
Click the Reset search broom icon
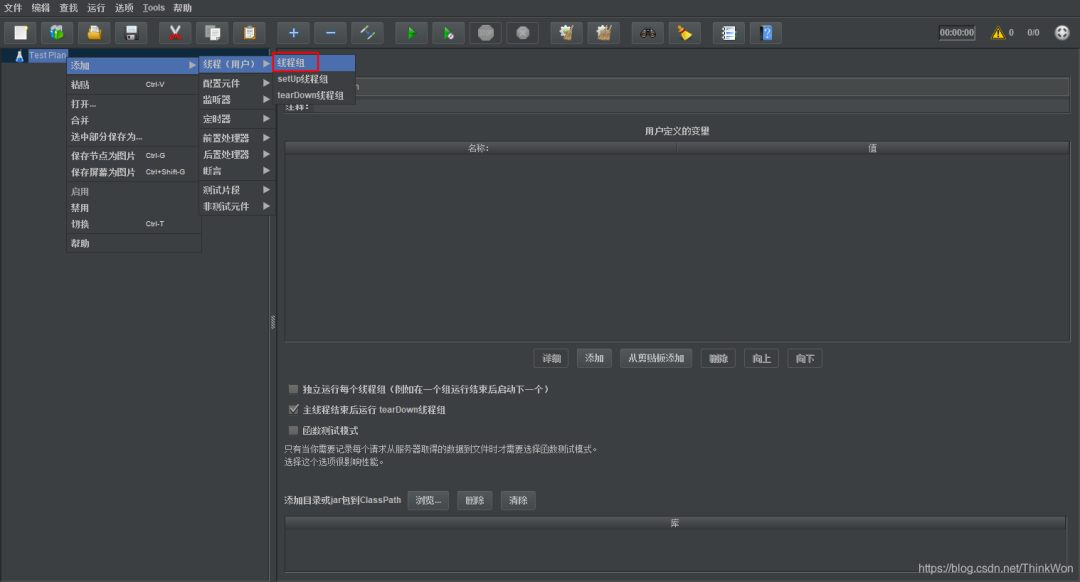click(685, 32)
